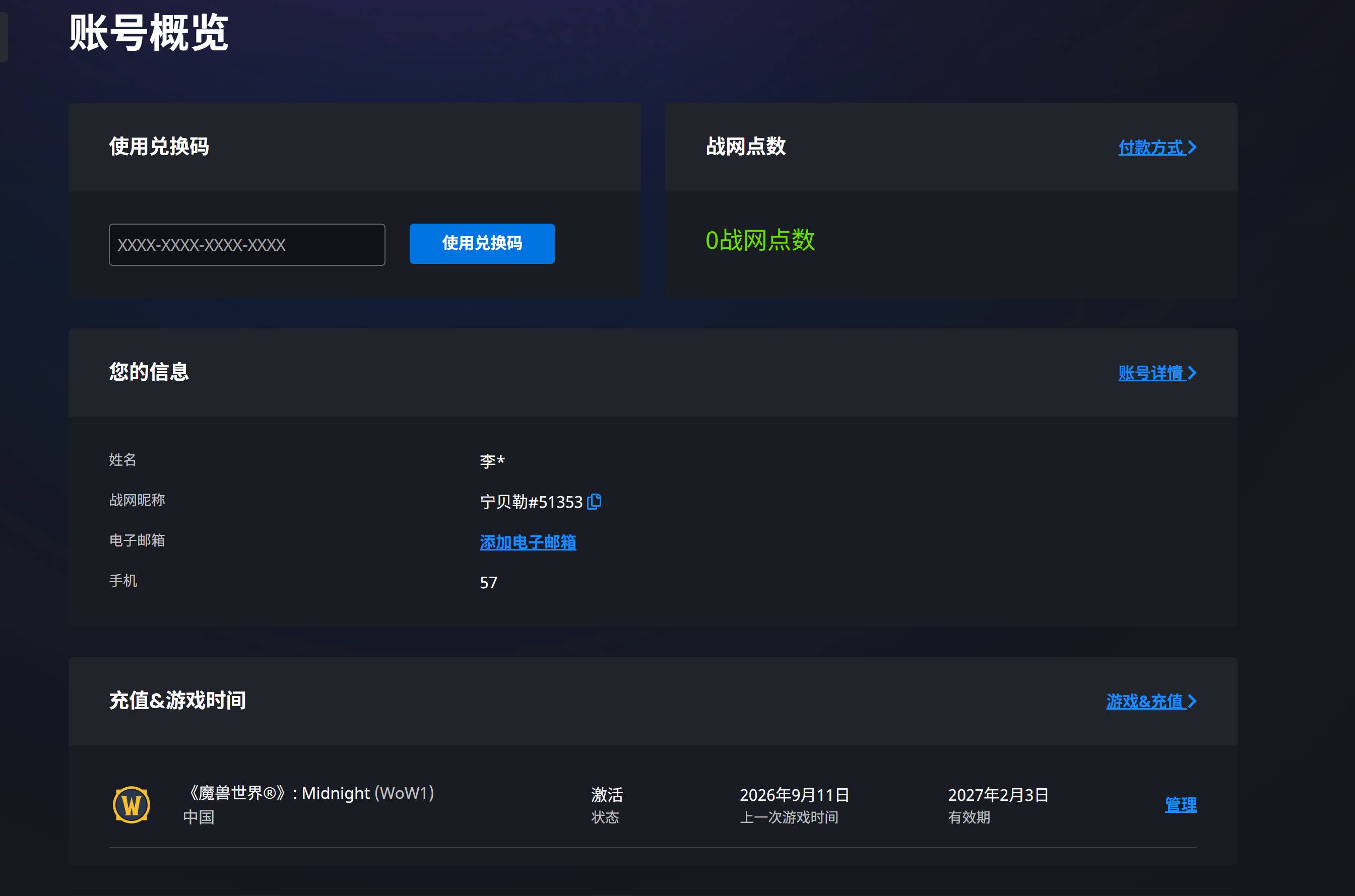Viewport: 1355px width, 896px height.
Task: Open the 游戏&充值 link
Action: [1151, 701]
